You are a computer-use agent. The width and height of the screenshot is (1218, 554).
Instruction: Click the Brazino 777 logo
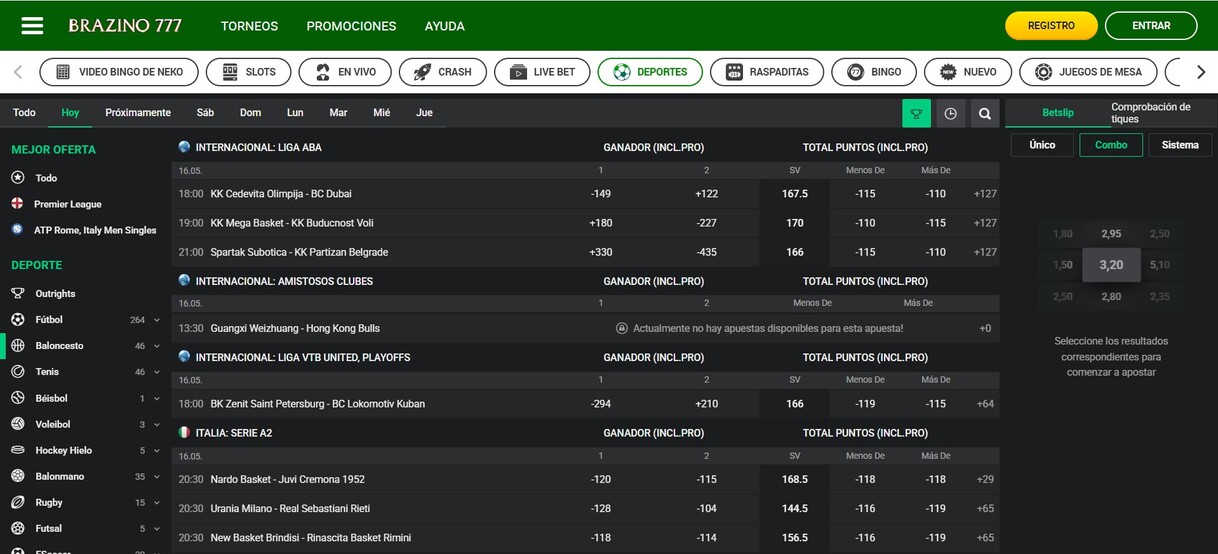click(125, 26)
